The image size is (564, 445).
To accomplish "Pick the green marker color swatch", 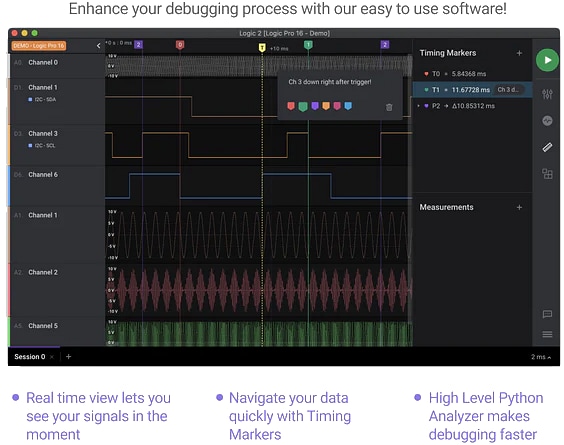I will [303, 106].
